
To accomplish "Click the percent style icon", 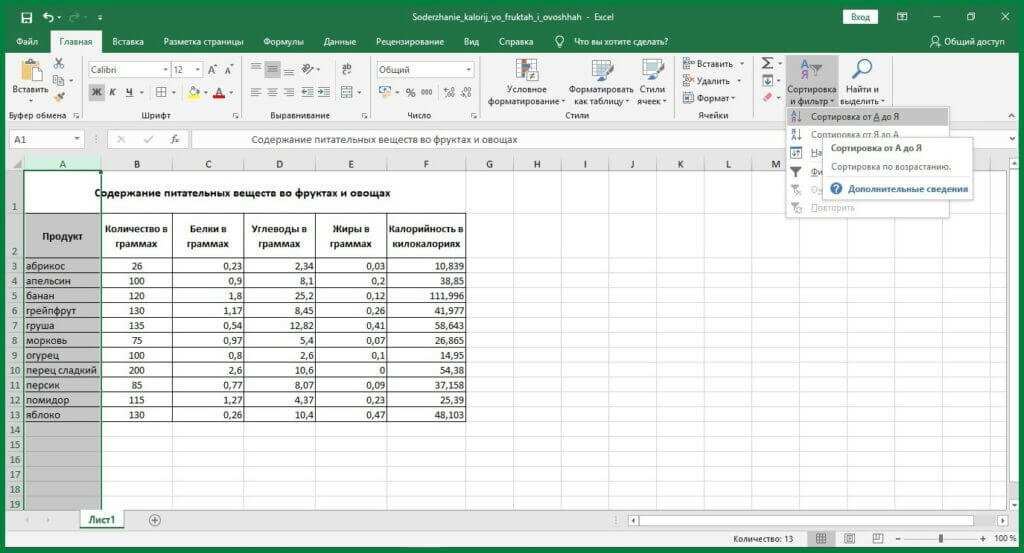I will (x=410, y=92).
